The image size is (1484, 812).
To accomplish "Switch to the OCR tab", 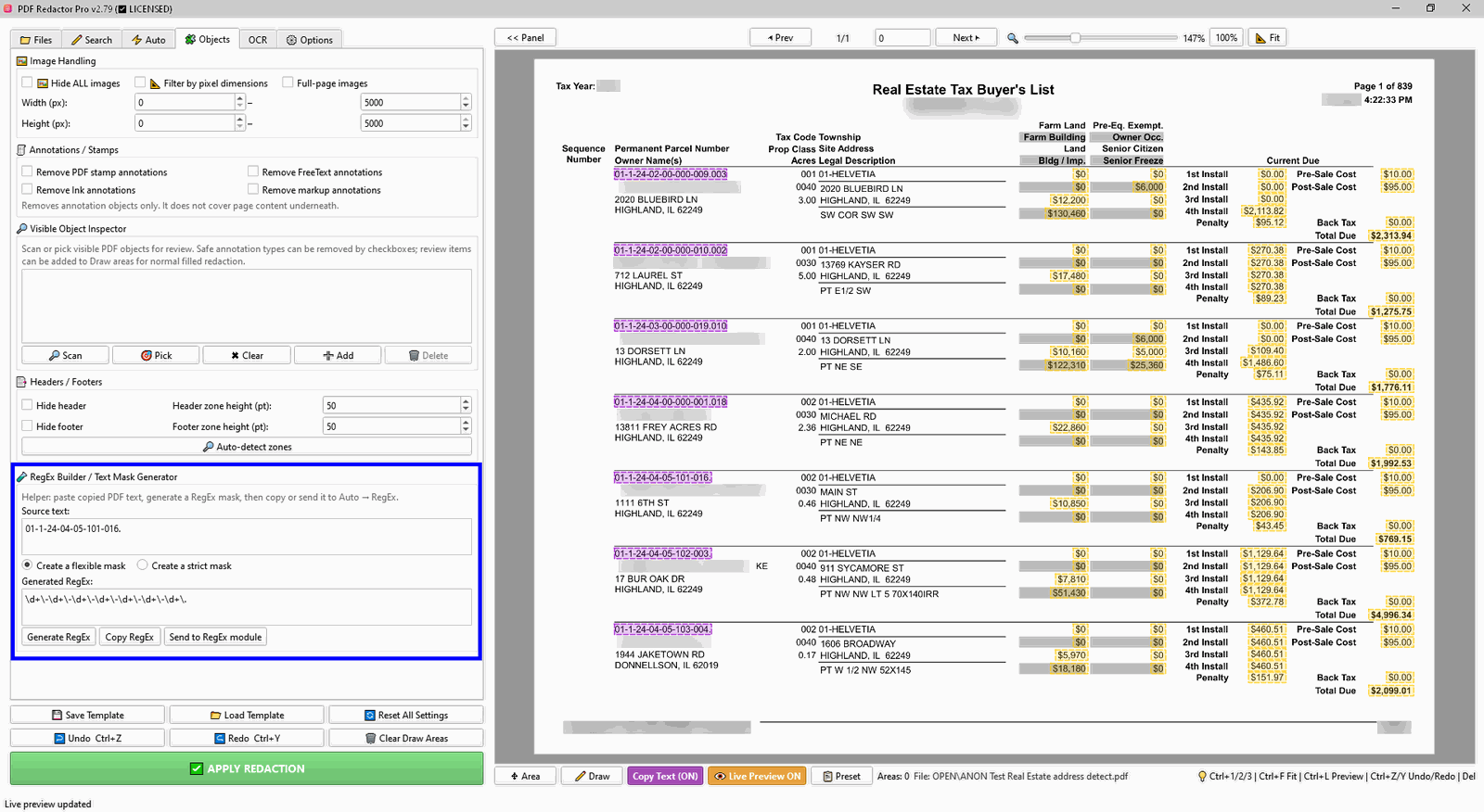I will (258, 40).
